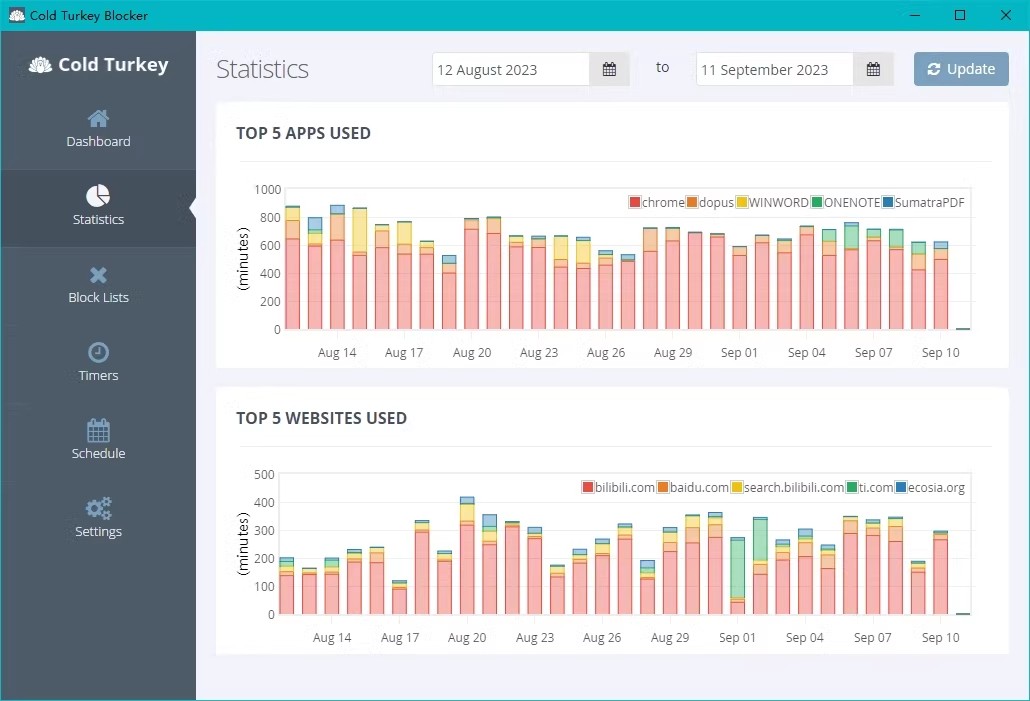Click the Cold Turkey logo in sidebar
Screen dimensions: 1030x701
coord(98,64)
